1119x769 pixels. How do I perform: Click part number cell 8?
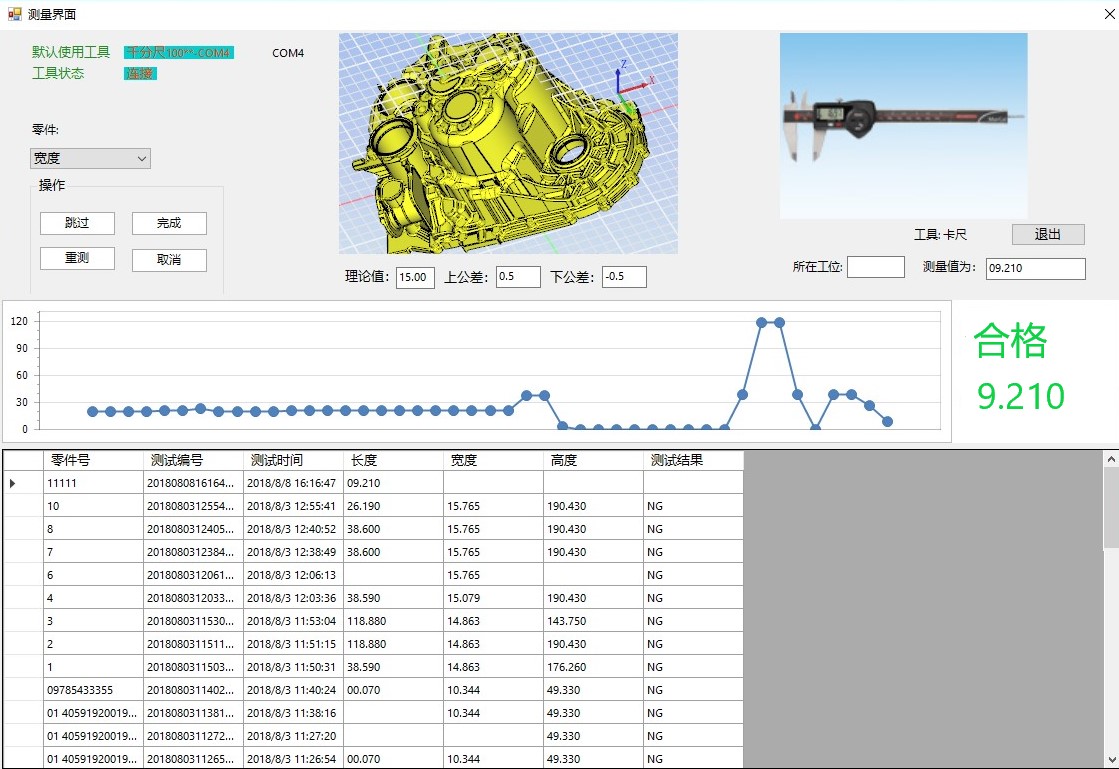(93, 529)
